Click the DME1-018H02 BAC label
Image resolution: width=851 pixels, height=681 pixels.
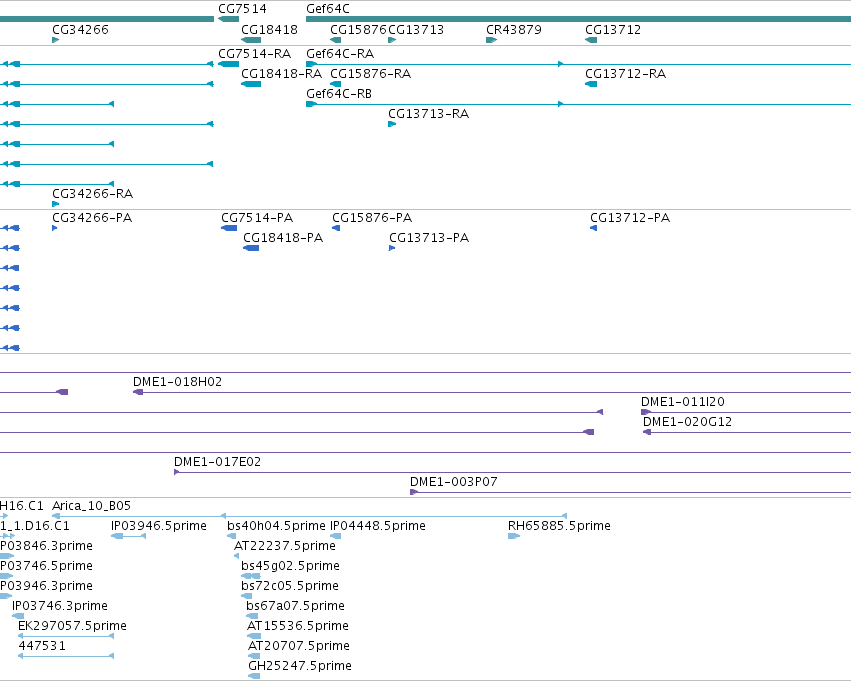pos(177,381)
